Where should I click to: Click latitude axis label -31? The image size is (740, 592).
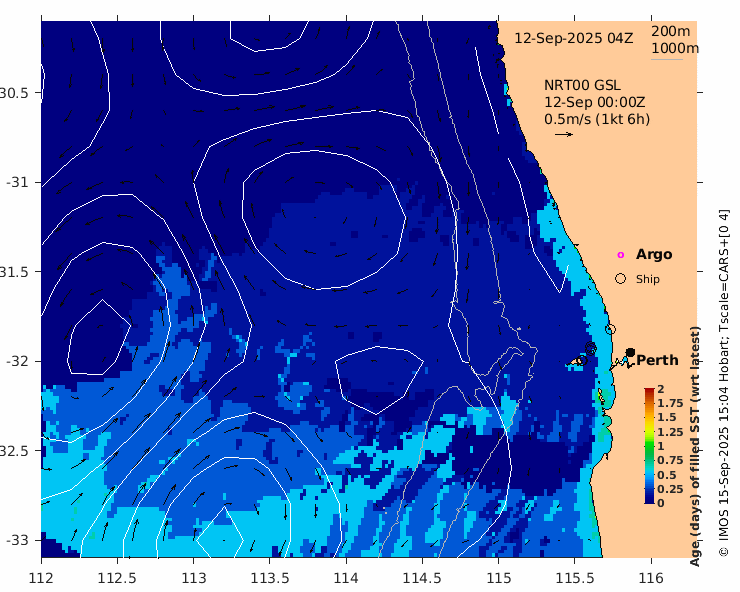tap(17, 182)
